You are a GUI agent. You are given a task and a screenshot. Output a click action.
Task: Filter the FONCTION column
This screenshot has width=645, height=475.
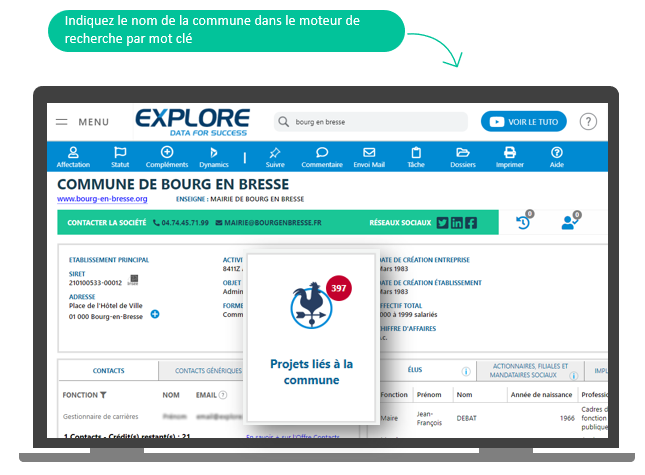103,395
